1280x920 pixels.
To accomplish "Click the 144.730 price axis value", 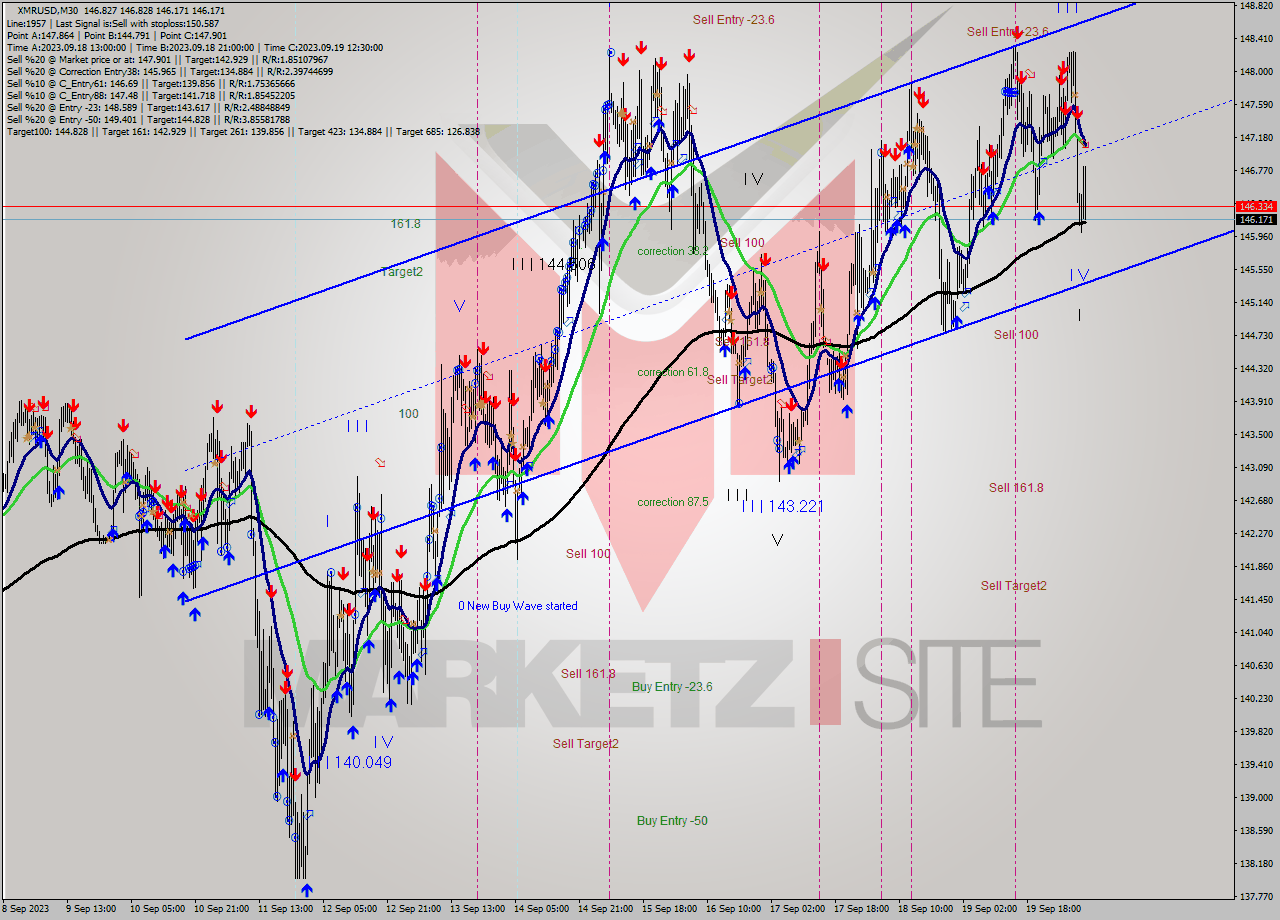I will (x=1256, y=336).
